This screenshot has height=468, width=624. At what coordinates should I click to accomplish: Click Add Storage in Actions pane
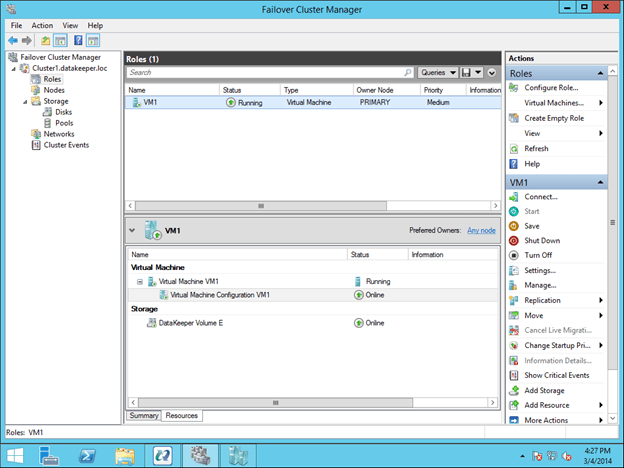point(546,390)
